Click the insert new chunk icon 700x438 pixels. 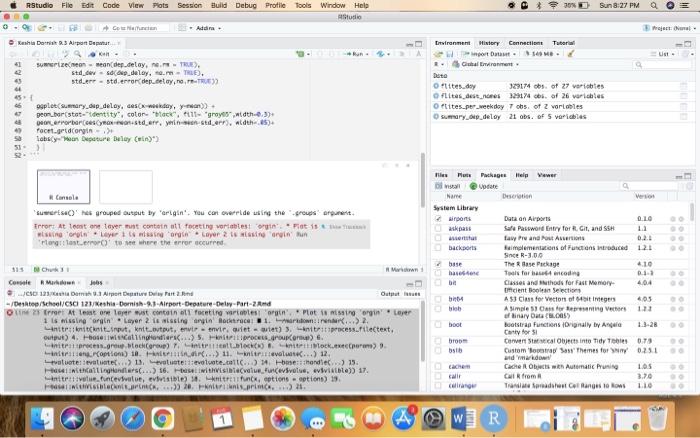tap(300, 54)
